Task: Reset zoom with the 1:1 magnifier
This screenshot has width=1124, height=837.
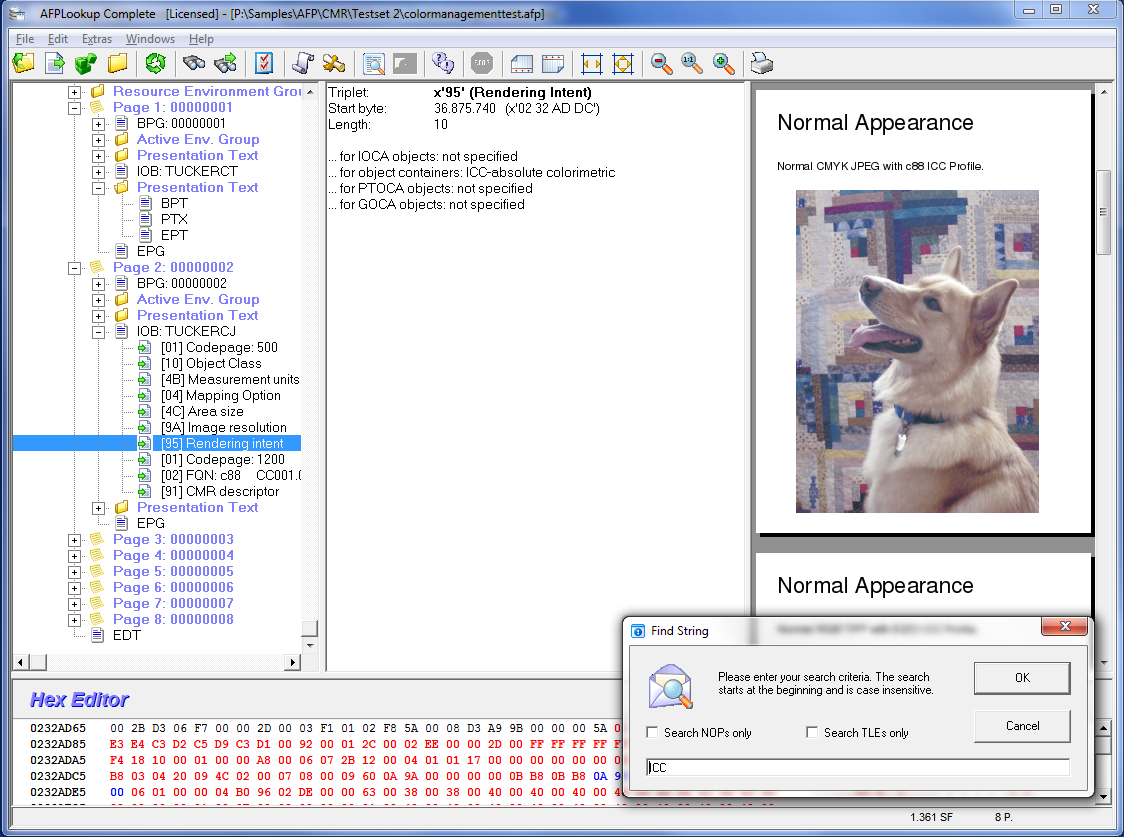Action: pos(692,64)
